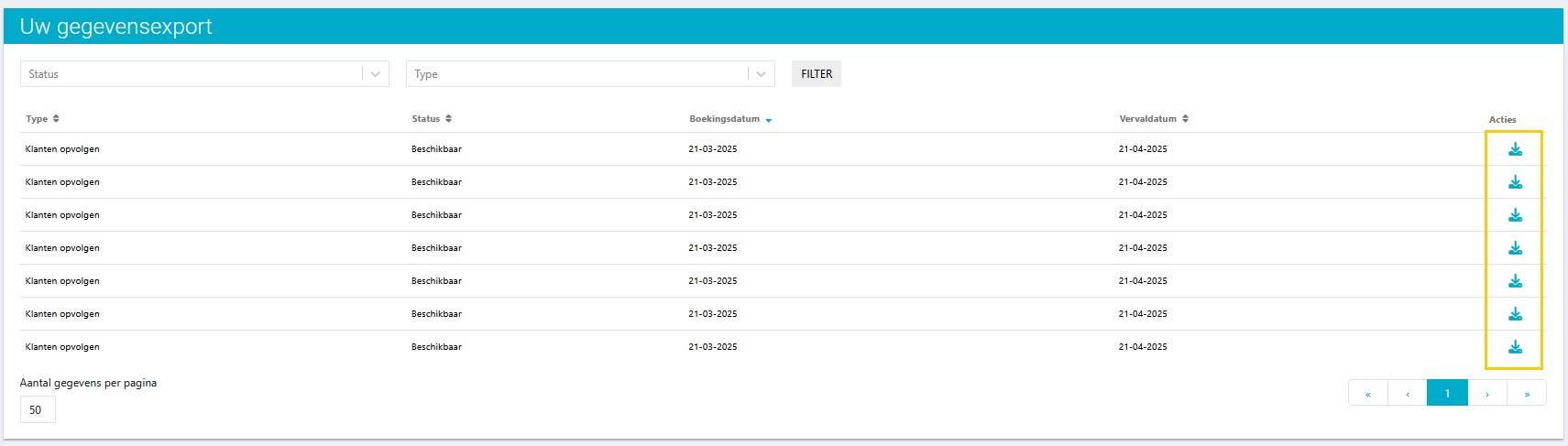The image size is (1568, 446).
Task: Sort by Boekingsdatum column
Action: tap(729, 119)
